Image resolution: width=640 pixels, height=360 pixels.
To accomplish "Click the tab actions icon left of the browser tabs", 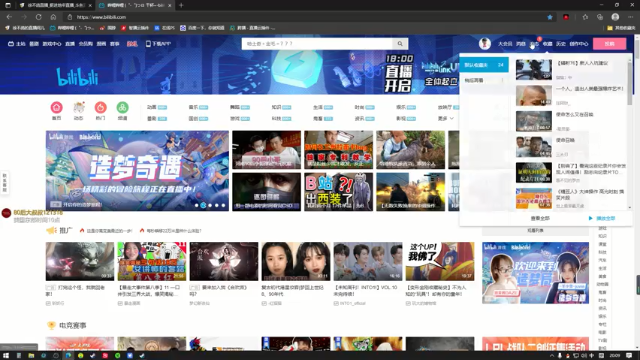I will [8, 5].
